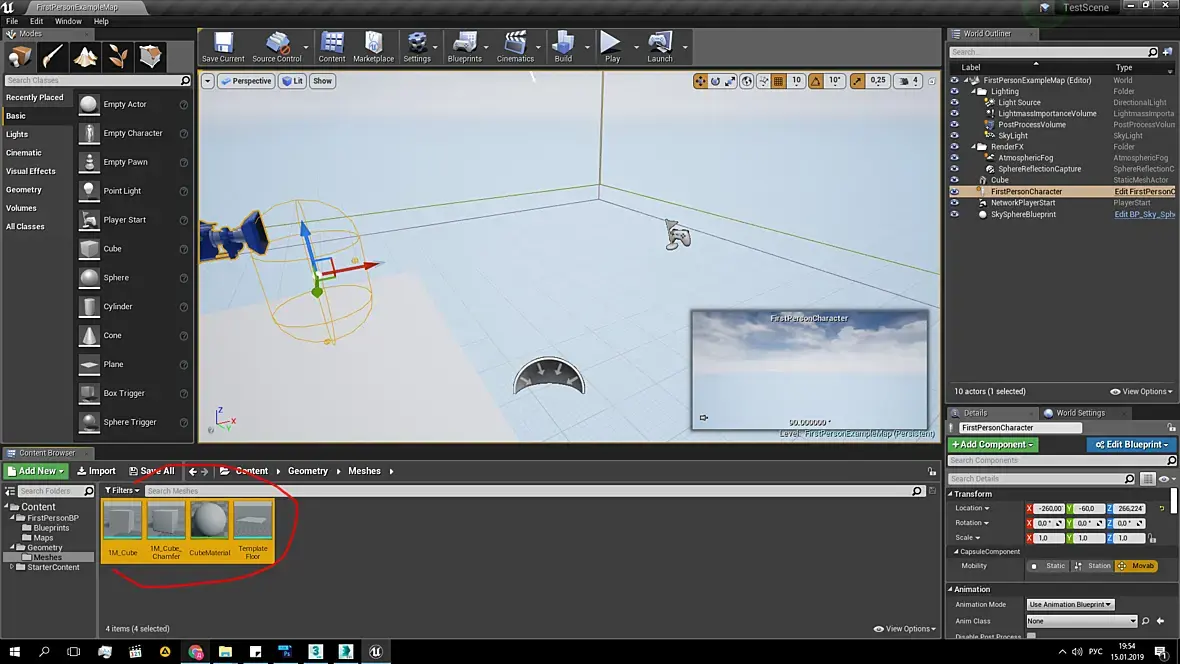Click the Edit Blueprint button
This screenshot has height=664, width=1180.
tap(1131, 444)
